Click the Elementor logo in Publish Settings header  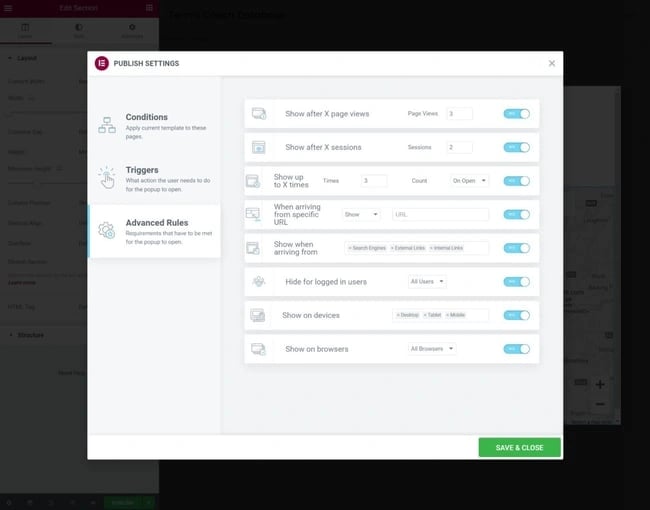pos(101,62)
